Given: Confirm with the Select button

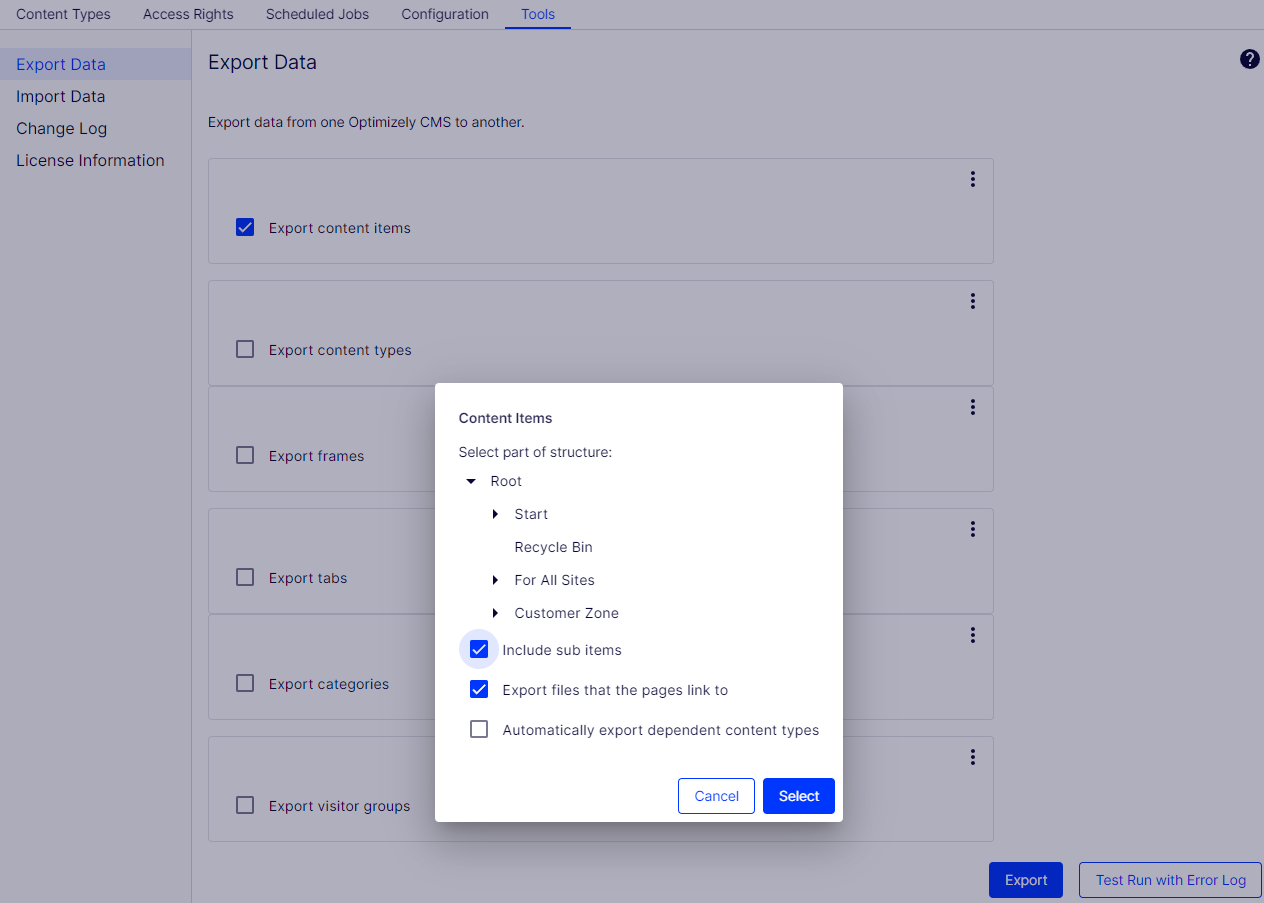Looking at the screenshot, I should coord(799,796).
